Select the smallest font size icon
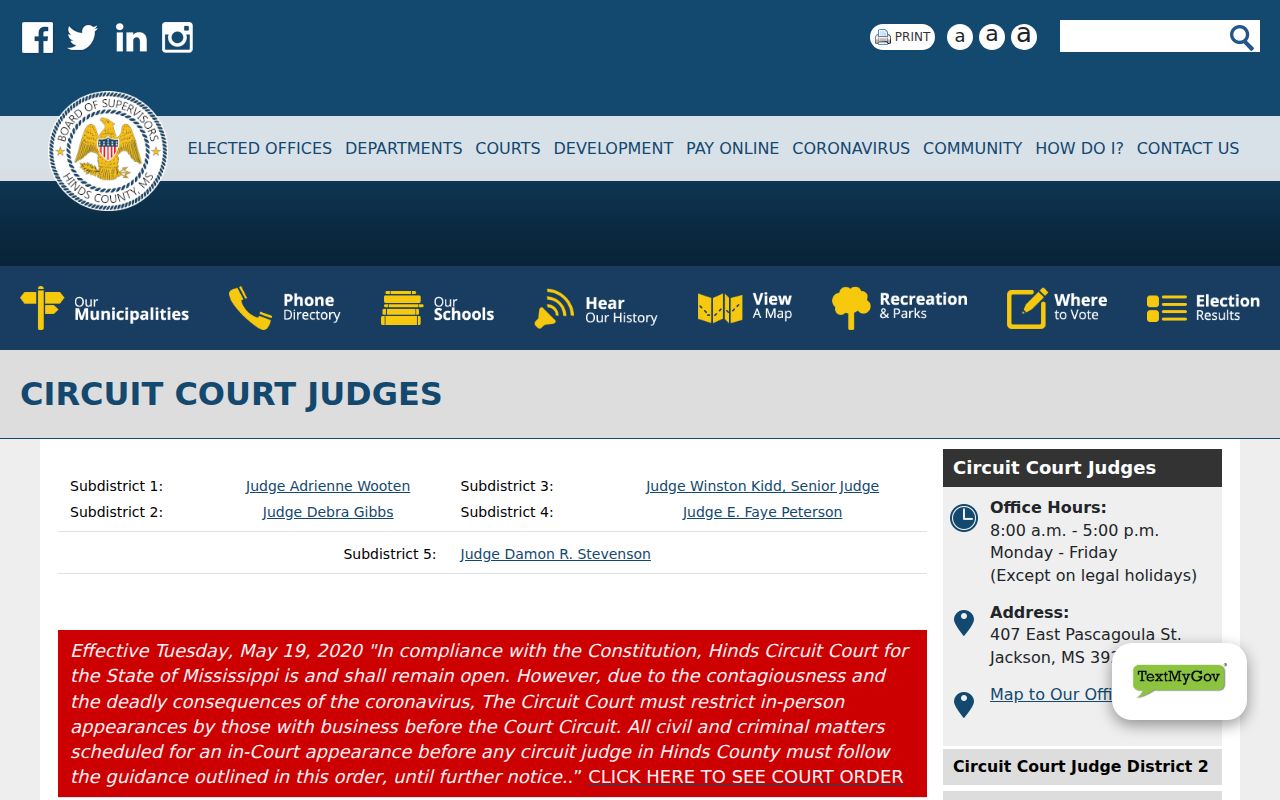 click(959, 37)
